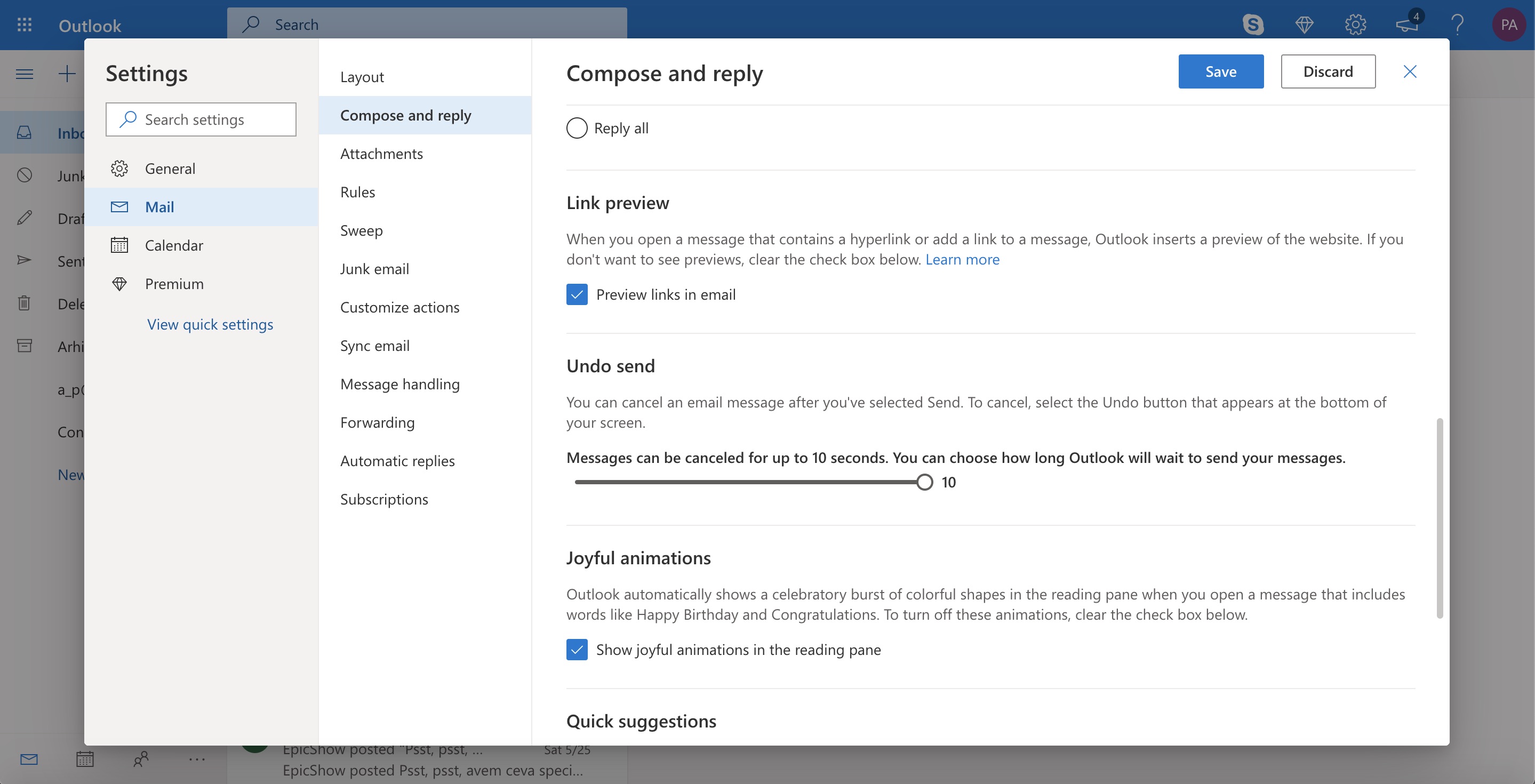Open the more apps ellipsis
The image size is (1535, 784).
[x=197, y=759]
